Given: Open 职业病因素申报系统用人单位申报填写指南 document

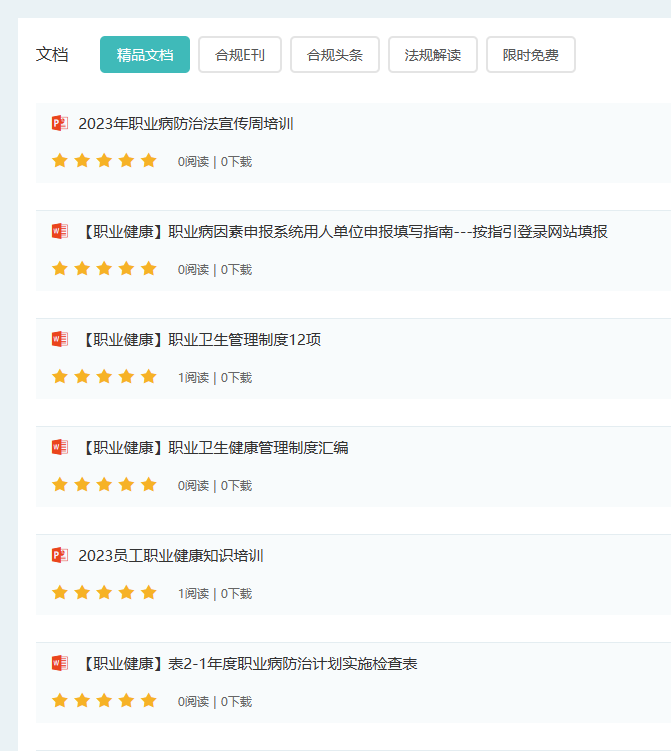Looking at the screenshot, I should pyautogui.click(x=343, y=232).
